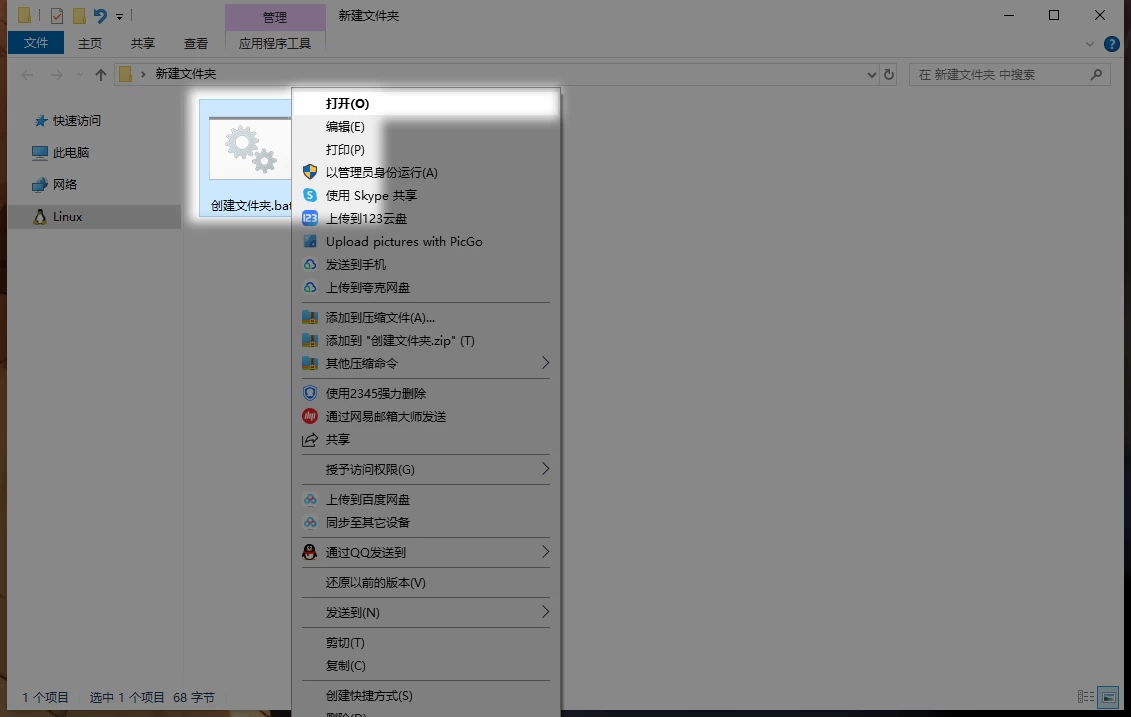Expand the 发送到(N) submenu arrow
Screen dimensions: 1131x717
pos(545,612)
